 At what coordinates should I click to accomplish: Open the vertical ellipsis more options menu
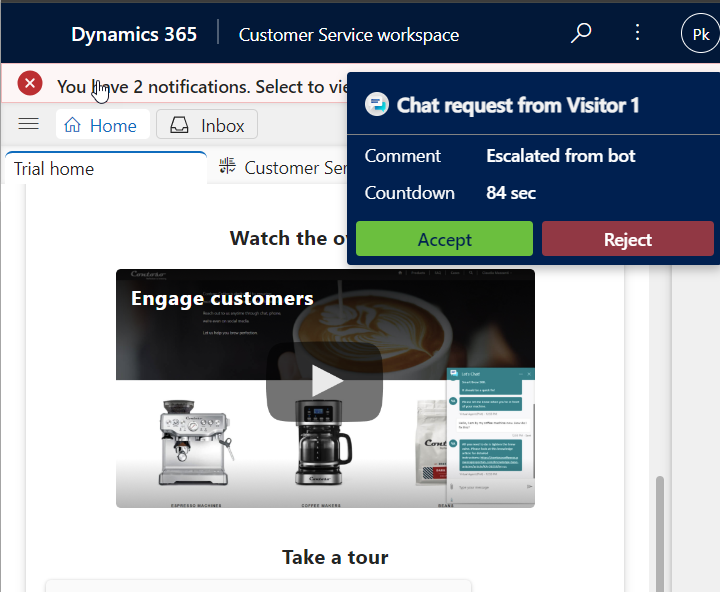click(638, 33)
